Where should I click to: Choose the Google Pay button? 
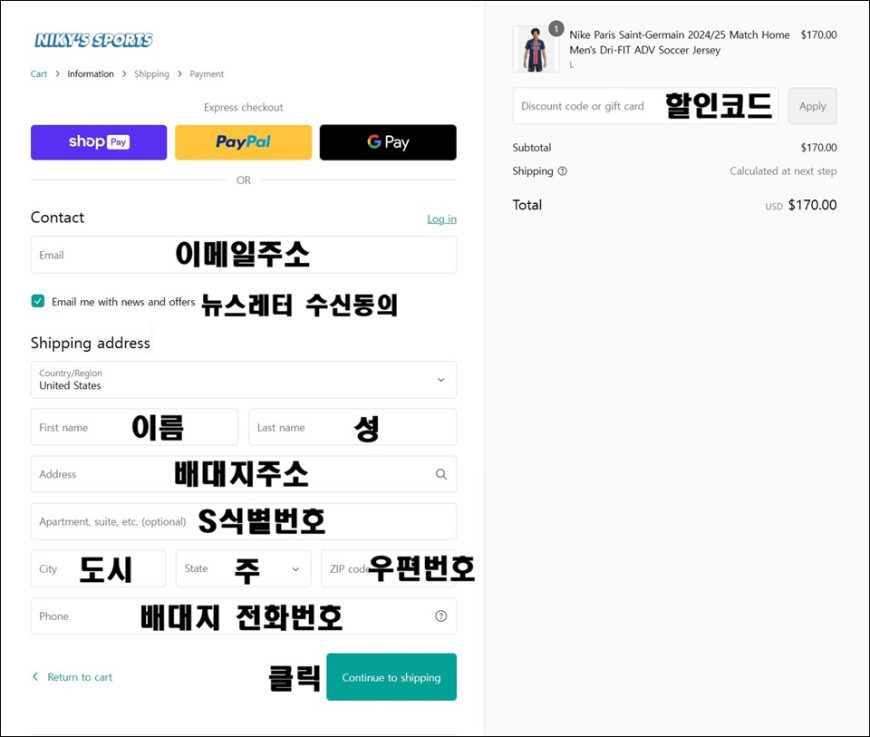388,142
